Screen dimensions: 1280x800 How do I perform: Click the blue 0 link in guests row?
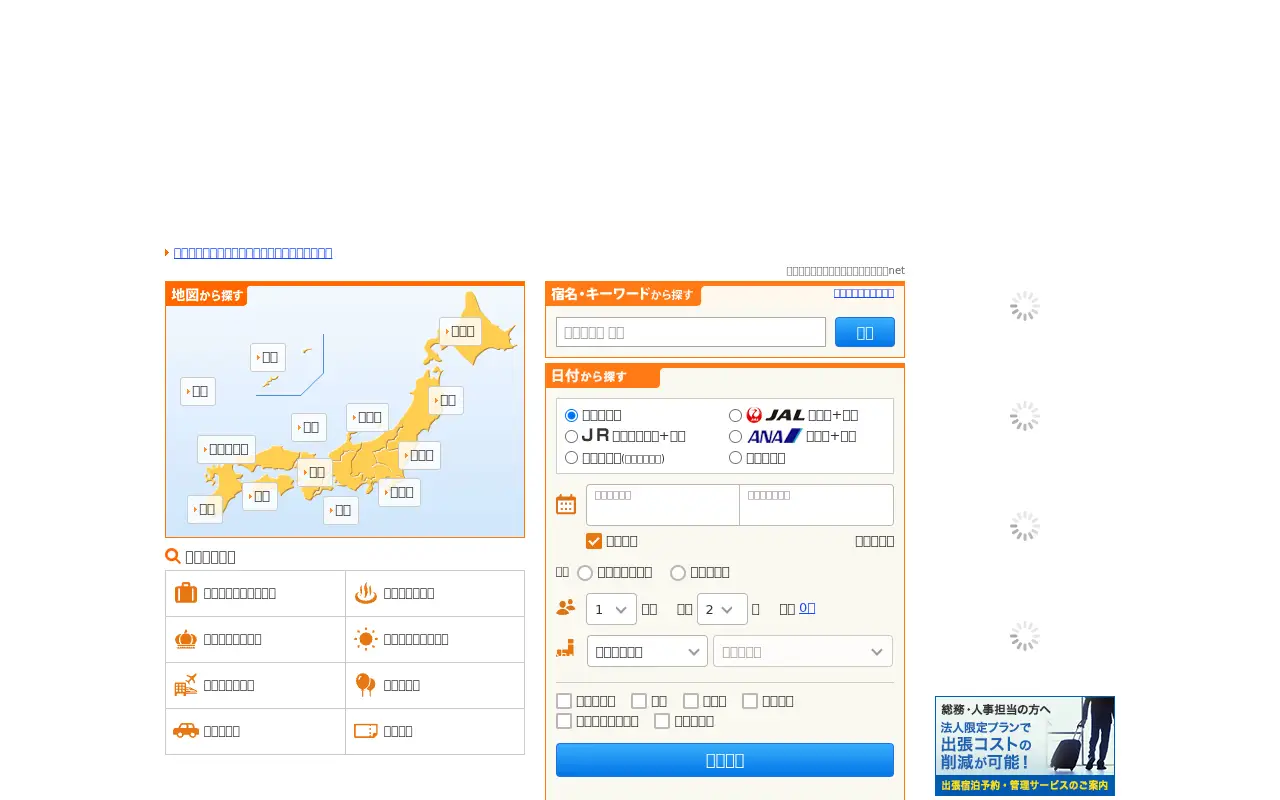(807, 607)
